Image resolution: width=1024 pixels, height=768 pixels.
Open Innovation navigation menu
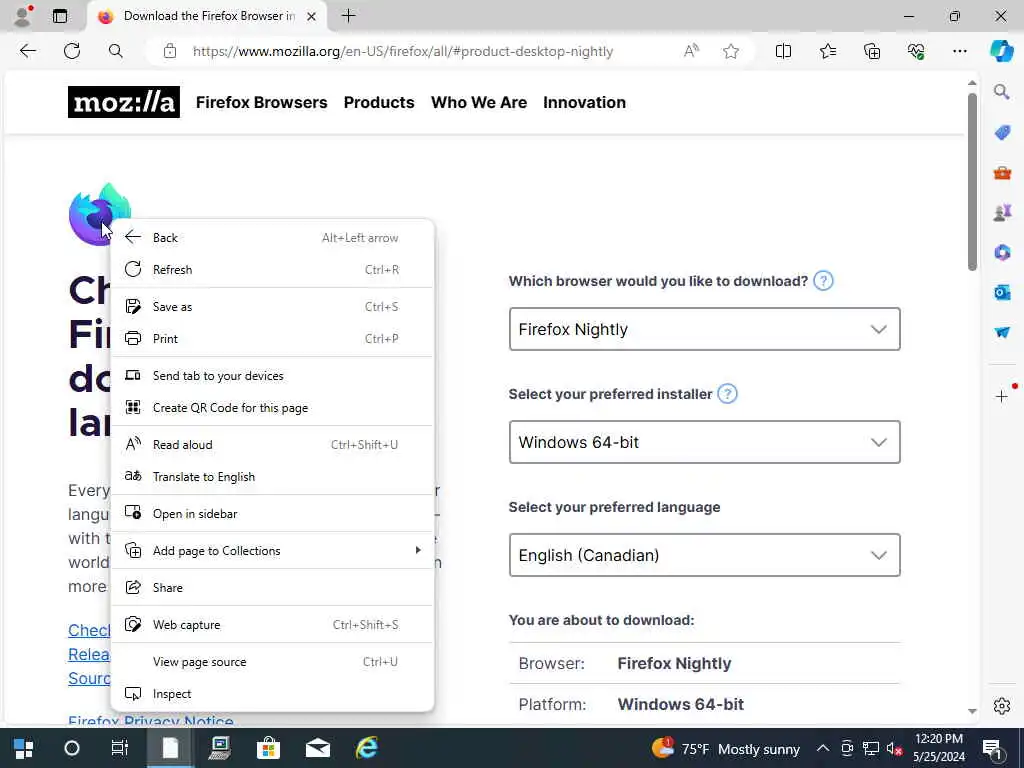[x=584, y=103]
